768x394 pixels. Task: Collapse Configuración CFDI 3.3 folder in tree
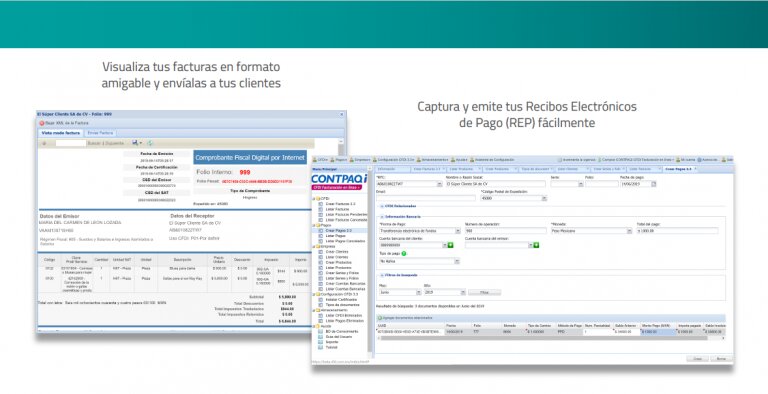314,294
